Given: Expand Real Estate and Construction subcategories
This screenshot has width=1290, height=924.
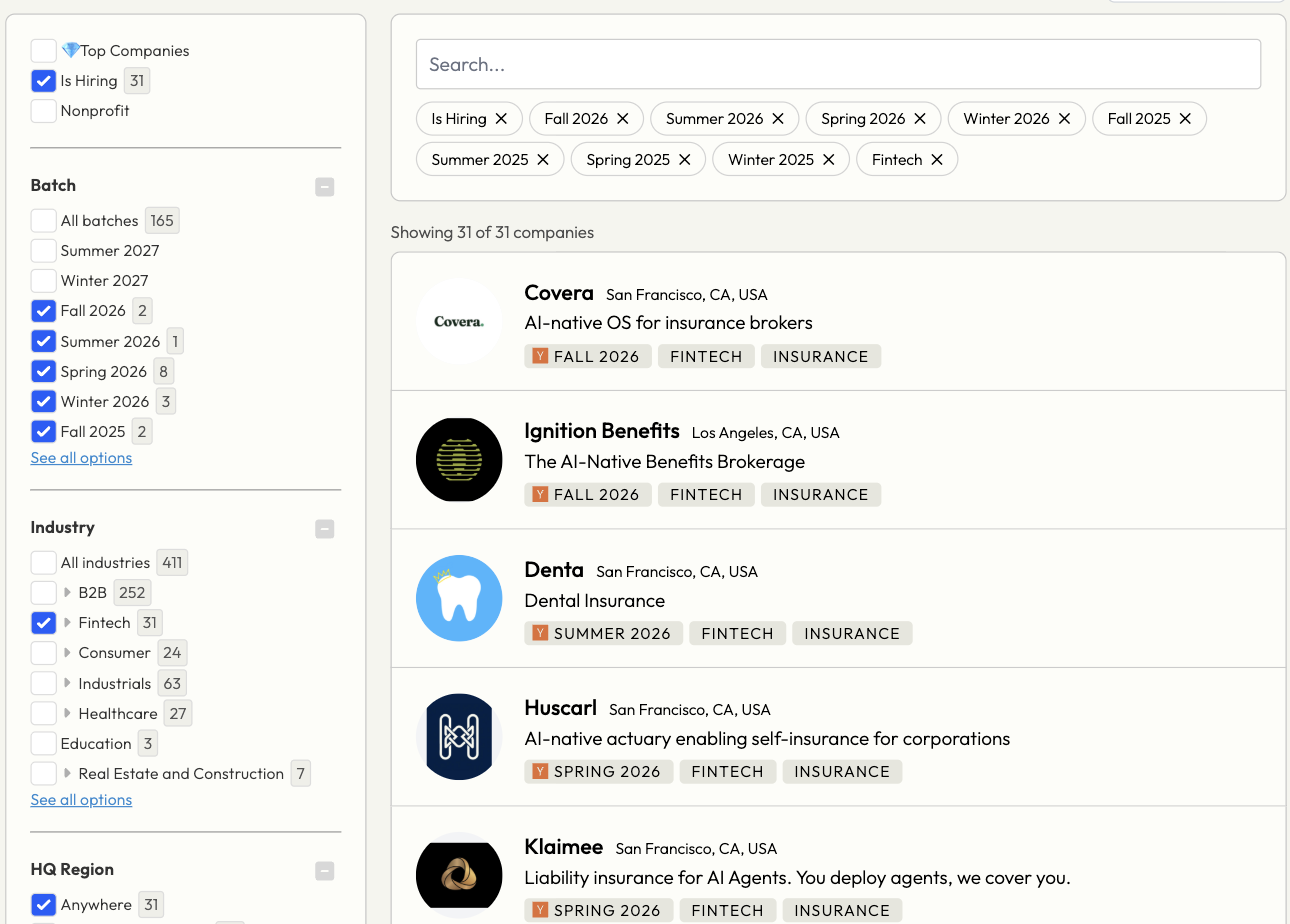Looking at the screenshot, I should (67, 774).
